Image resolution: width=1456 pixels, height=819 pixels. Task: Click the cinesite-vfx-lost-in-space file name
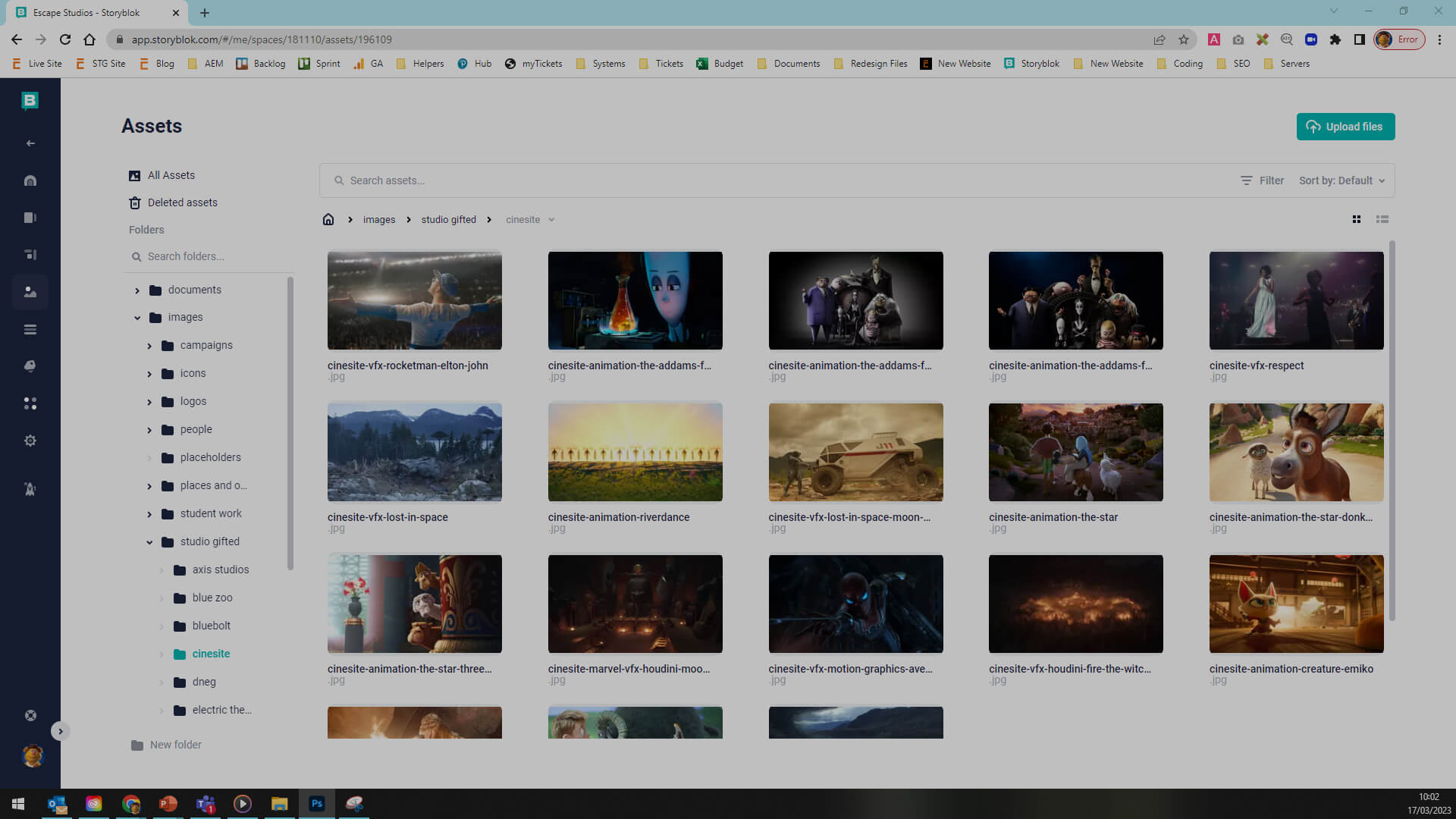(x=388, y=517)
